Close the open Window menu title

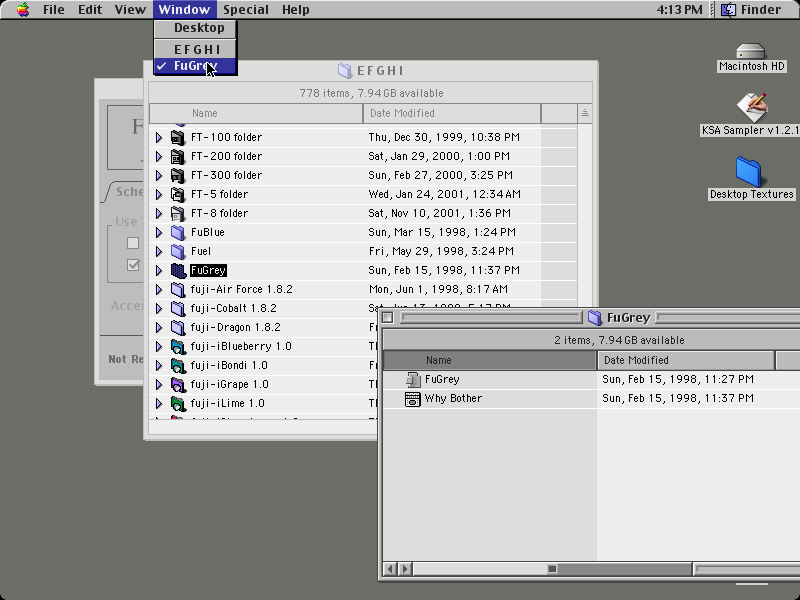184,9
